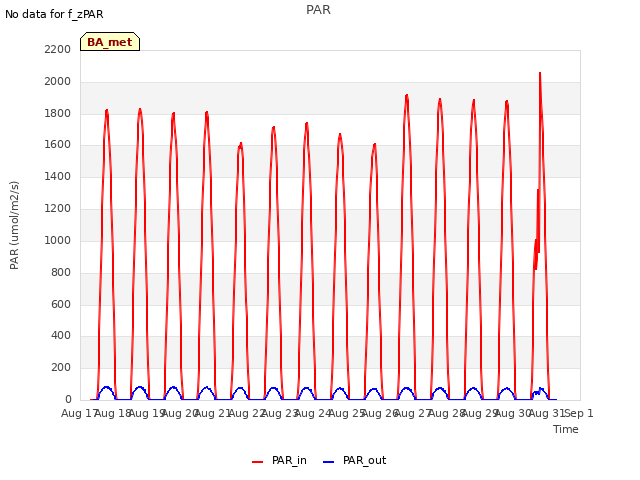
Task: Click the Aug 19 x-axis label
Action: tap(147, 413)
